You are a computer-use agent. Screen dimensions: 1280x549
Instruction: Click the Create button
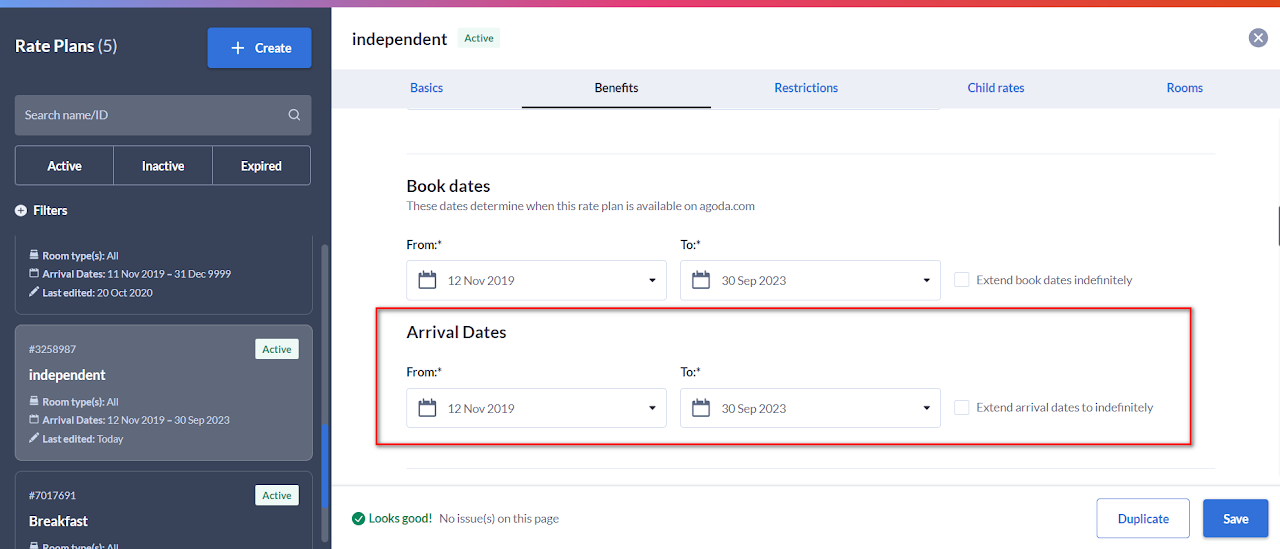pyautogui.click(x=259, y=48)
